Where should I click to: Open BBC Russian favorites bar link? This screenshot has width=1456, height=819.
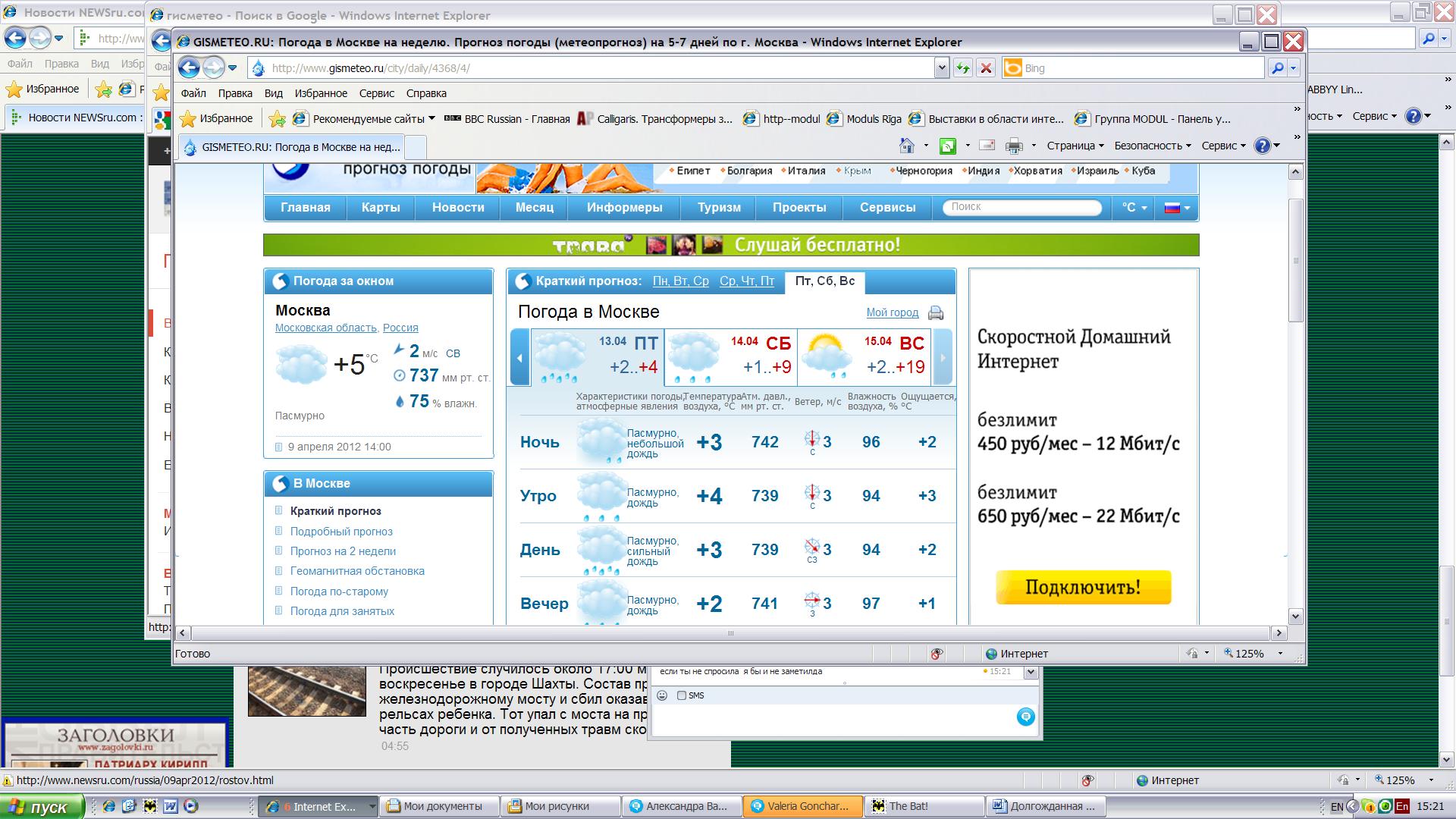point(507,119)
